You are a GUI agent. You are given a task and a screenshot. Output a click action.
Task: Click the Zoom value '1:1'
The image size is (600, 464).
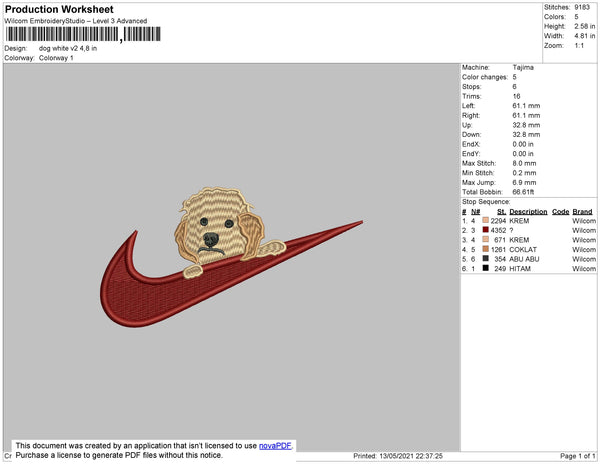pyautogui.click(x=579, y=46)
